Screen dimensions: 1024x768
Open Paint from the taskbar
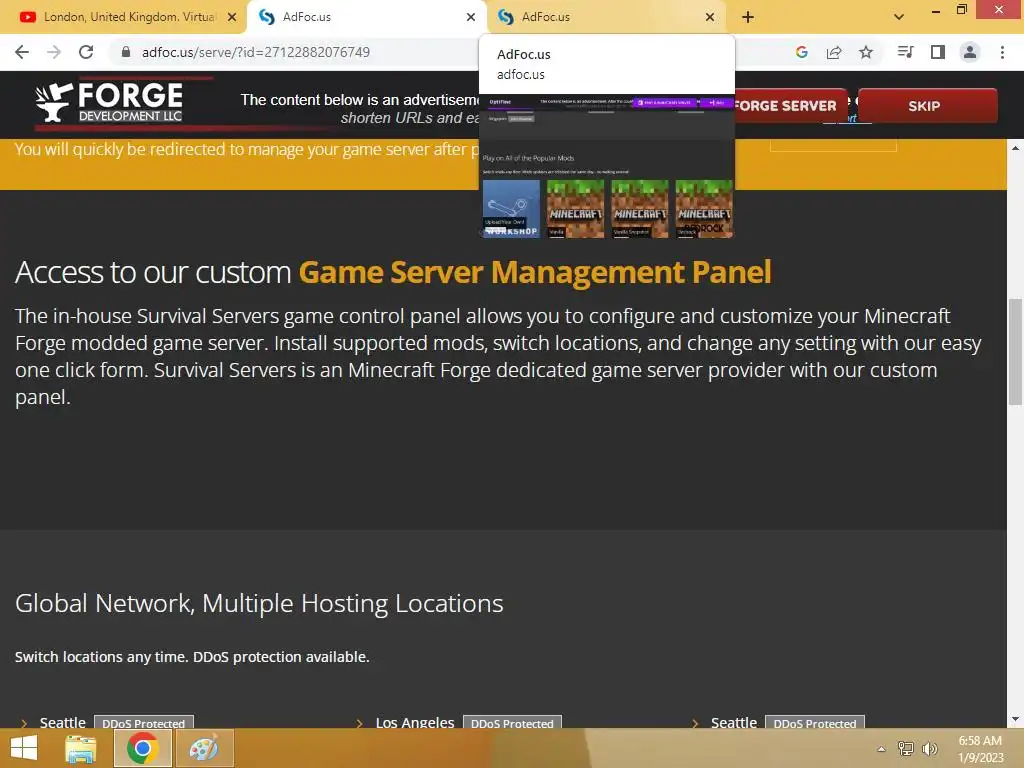[x=204, y=748]
